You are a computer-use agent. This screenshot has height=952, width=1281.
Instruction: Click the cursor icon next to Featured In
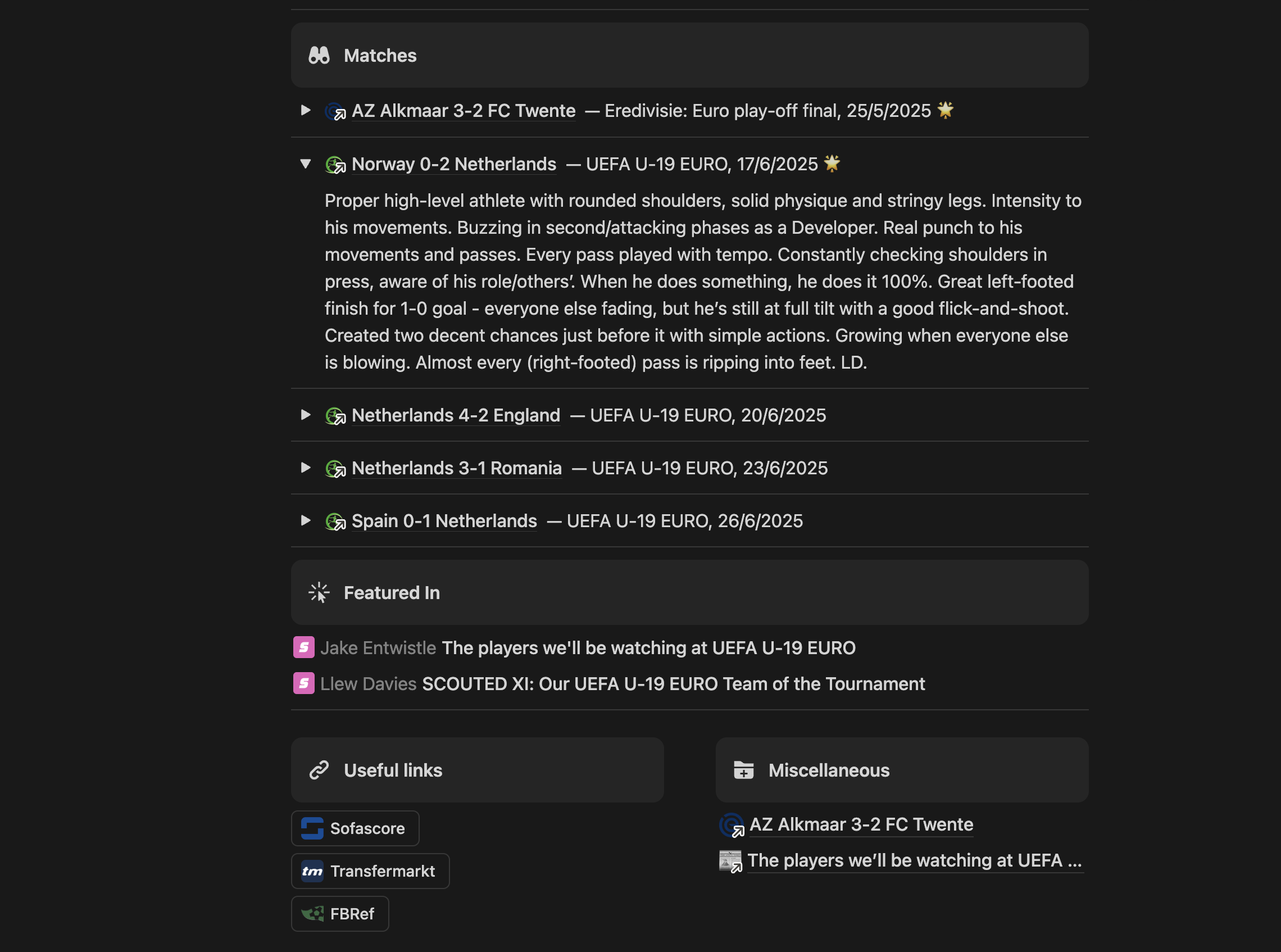[x=319, y=592]
